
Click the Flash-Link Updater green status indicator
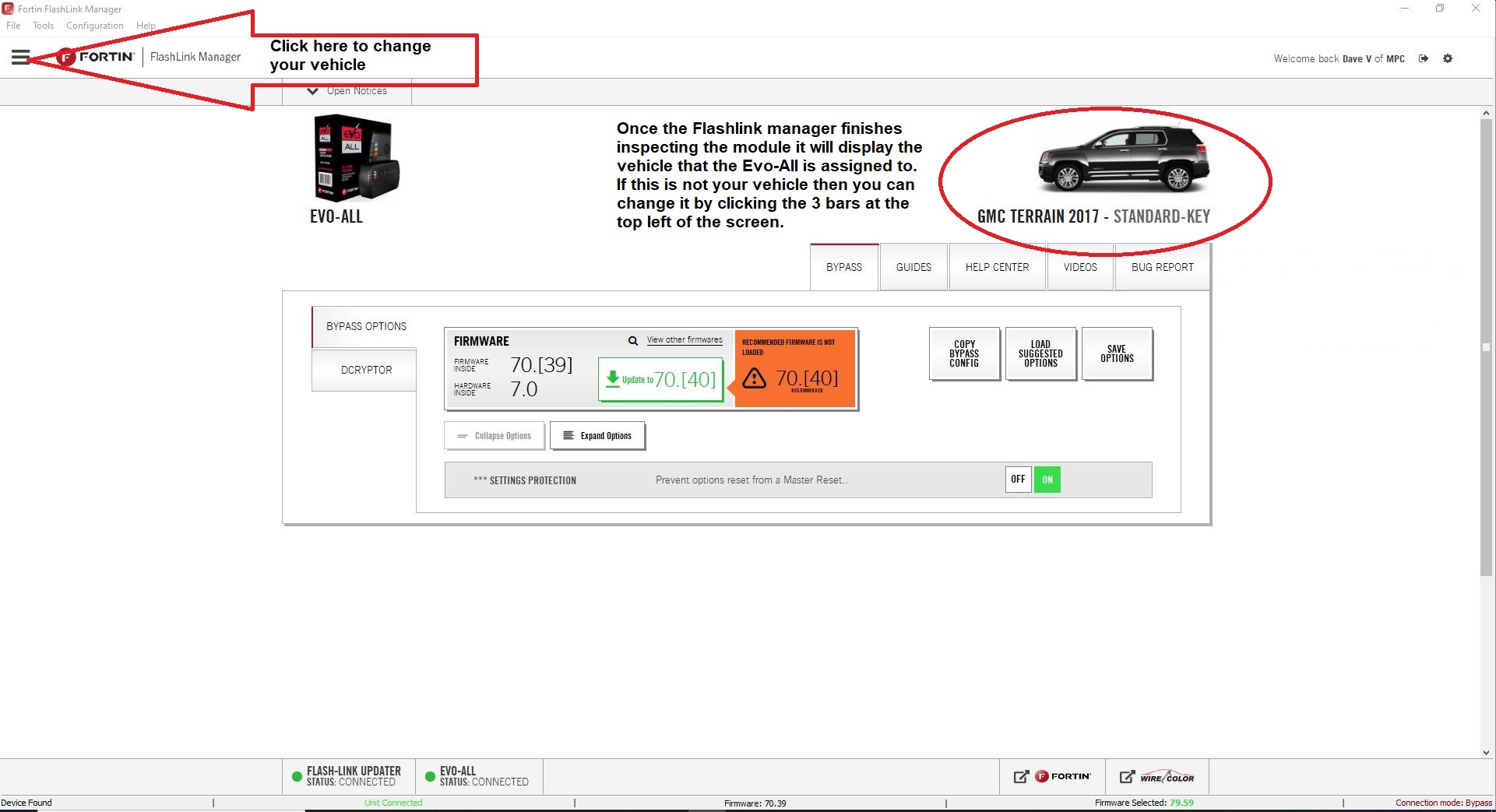[x=297, y=776]
